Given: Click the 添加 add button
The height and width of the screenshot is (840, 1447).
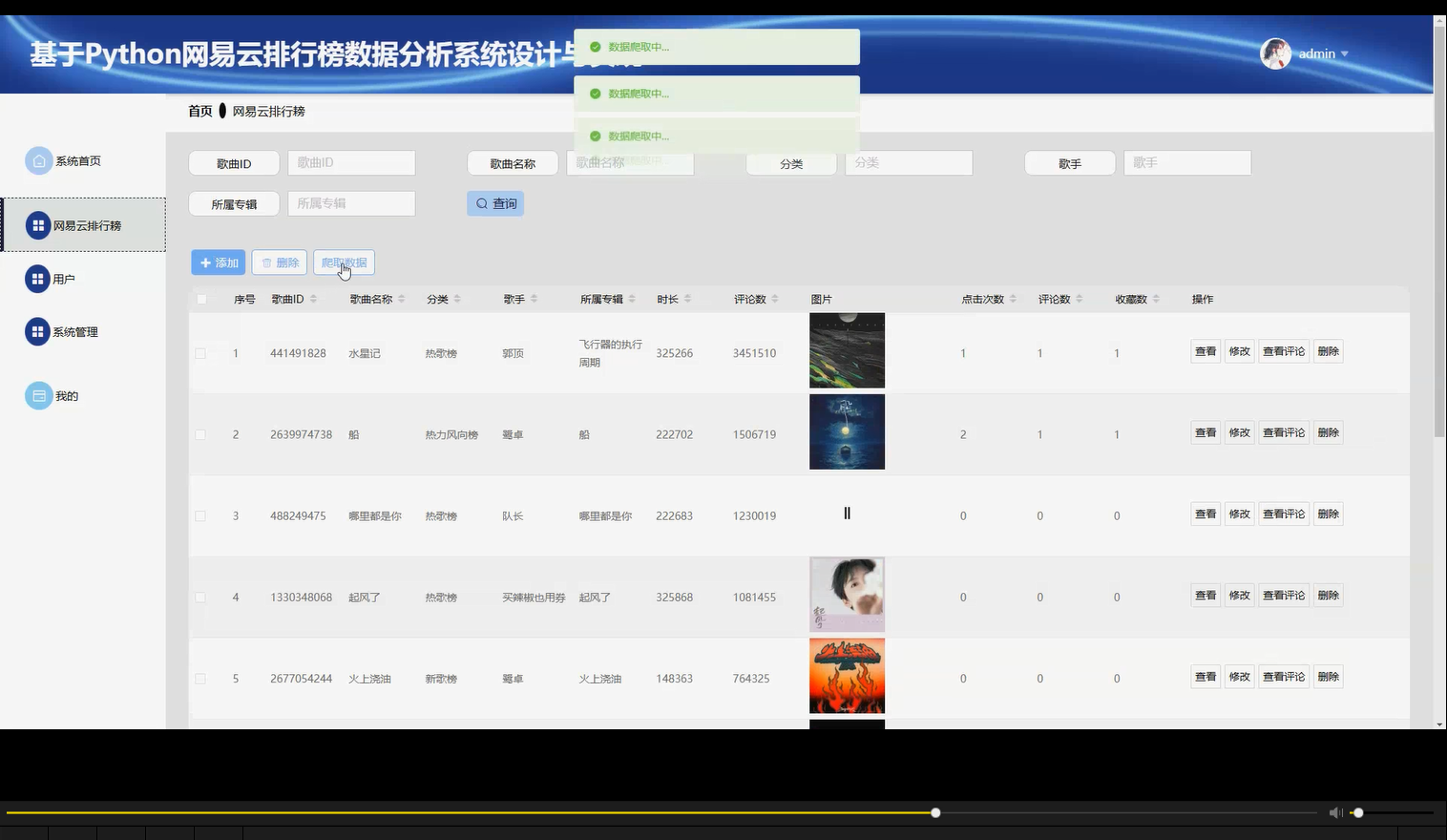Looking at the screenshot, I should point(219,262).
